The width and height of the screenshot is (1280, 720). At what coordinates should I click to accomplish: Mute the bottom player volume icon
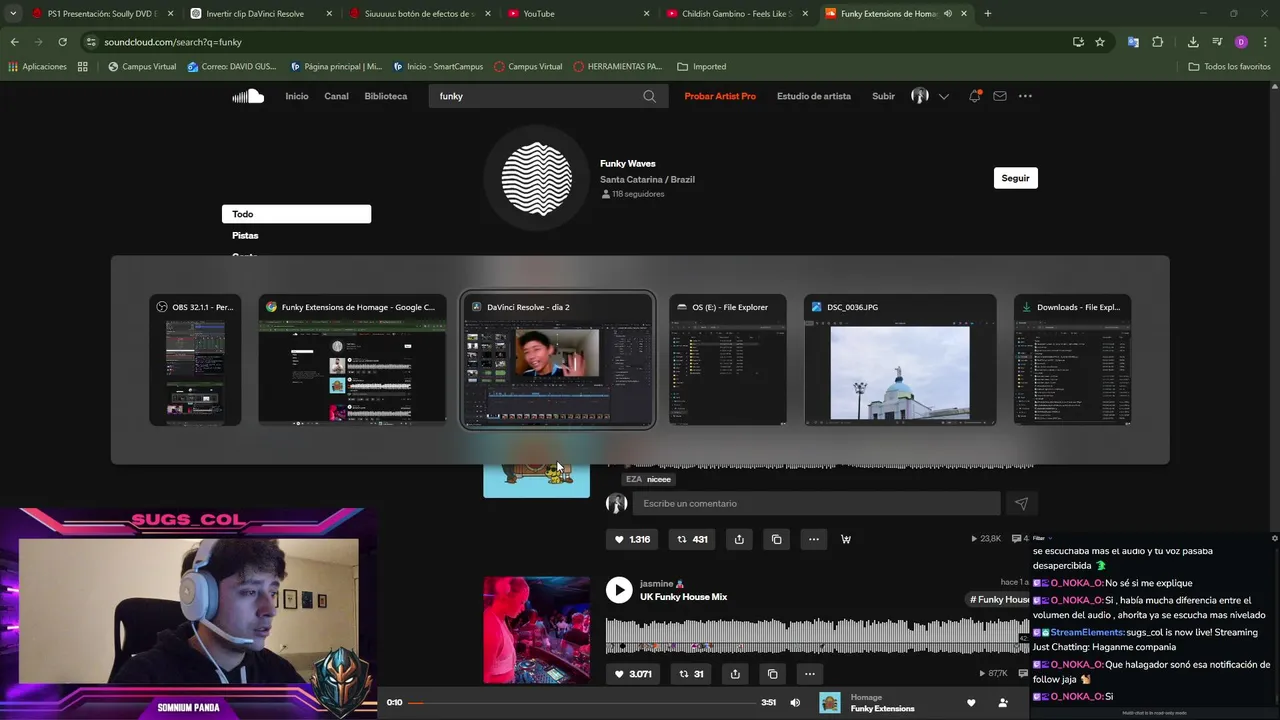pyautogui.click(x=795, y=703)
